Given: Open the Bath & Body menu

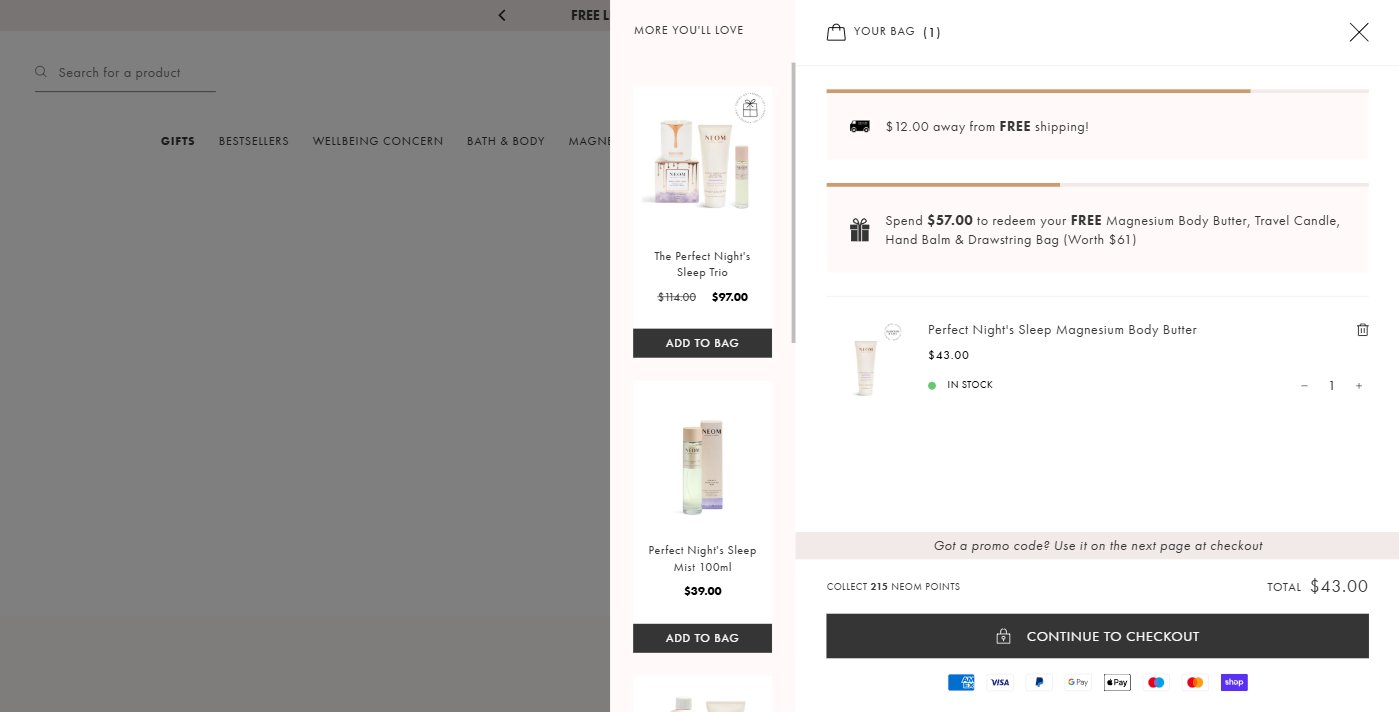Looking at the screenshot, I should (x=506, y=141).
